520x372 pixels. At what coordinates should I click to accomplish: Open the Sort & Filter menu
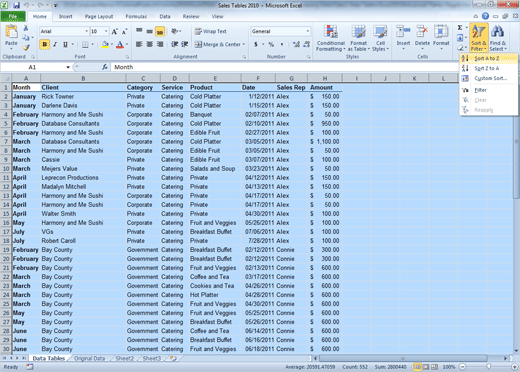click(479, 38)
